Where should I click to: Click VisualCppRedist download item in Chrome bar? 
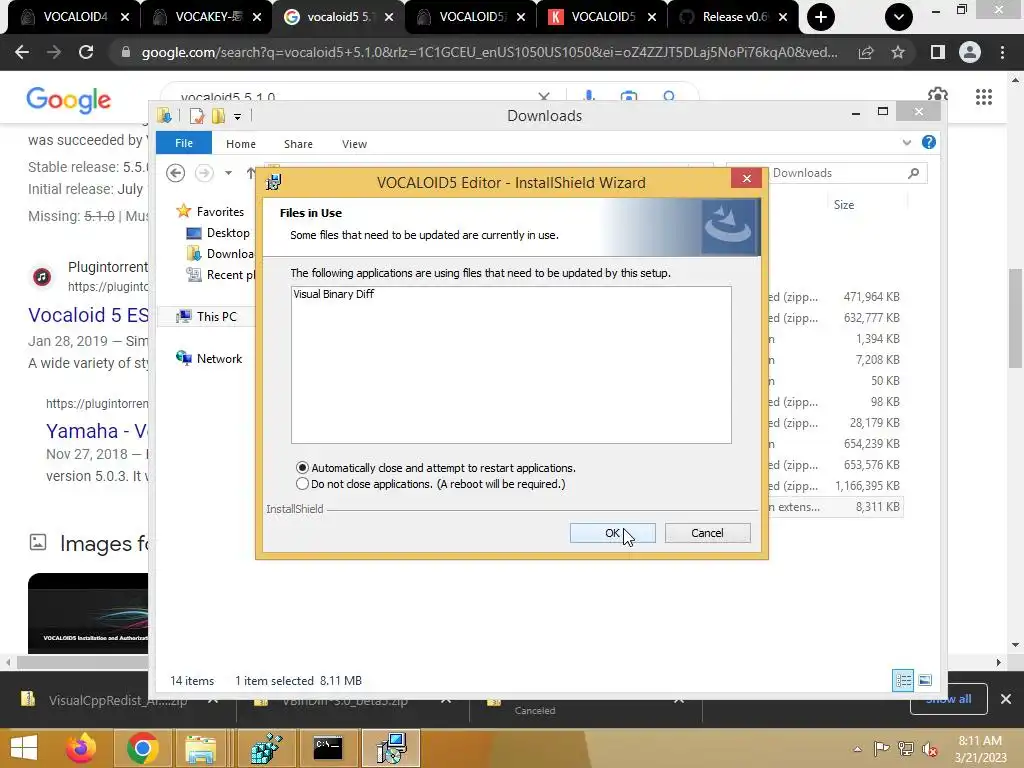coord(118,700)
